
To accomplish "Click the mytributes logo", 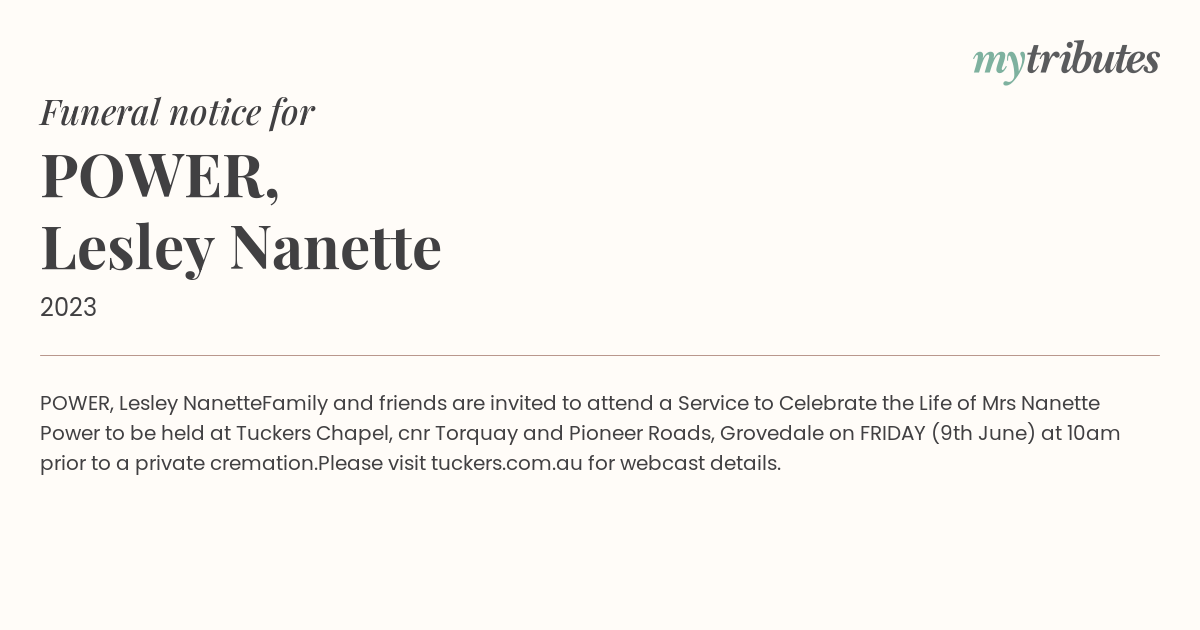I will point(1066,61).
